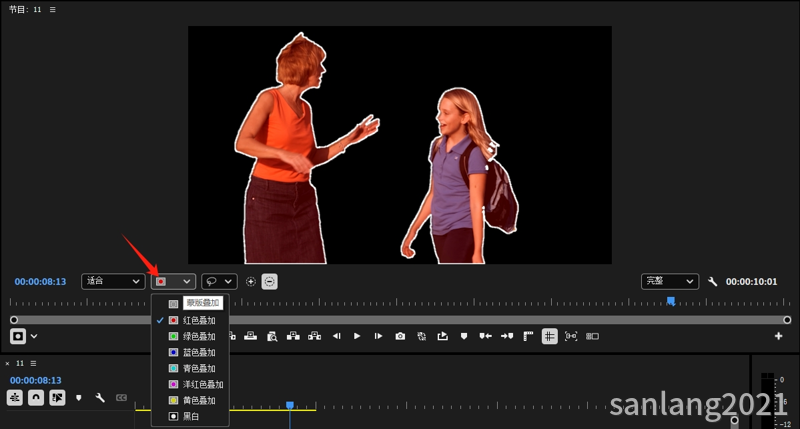Screen dimensions: 800x429
Task: Click the twin-rectangle comparison icon right of transport
Action: tap(592, 336)
